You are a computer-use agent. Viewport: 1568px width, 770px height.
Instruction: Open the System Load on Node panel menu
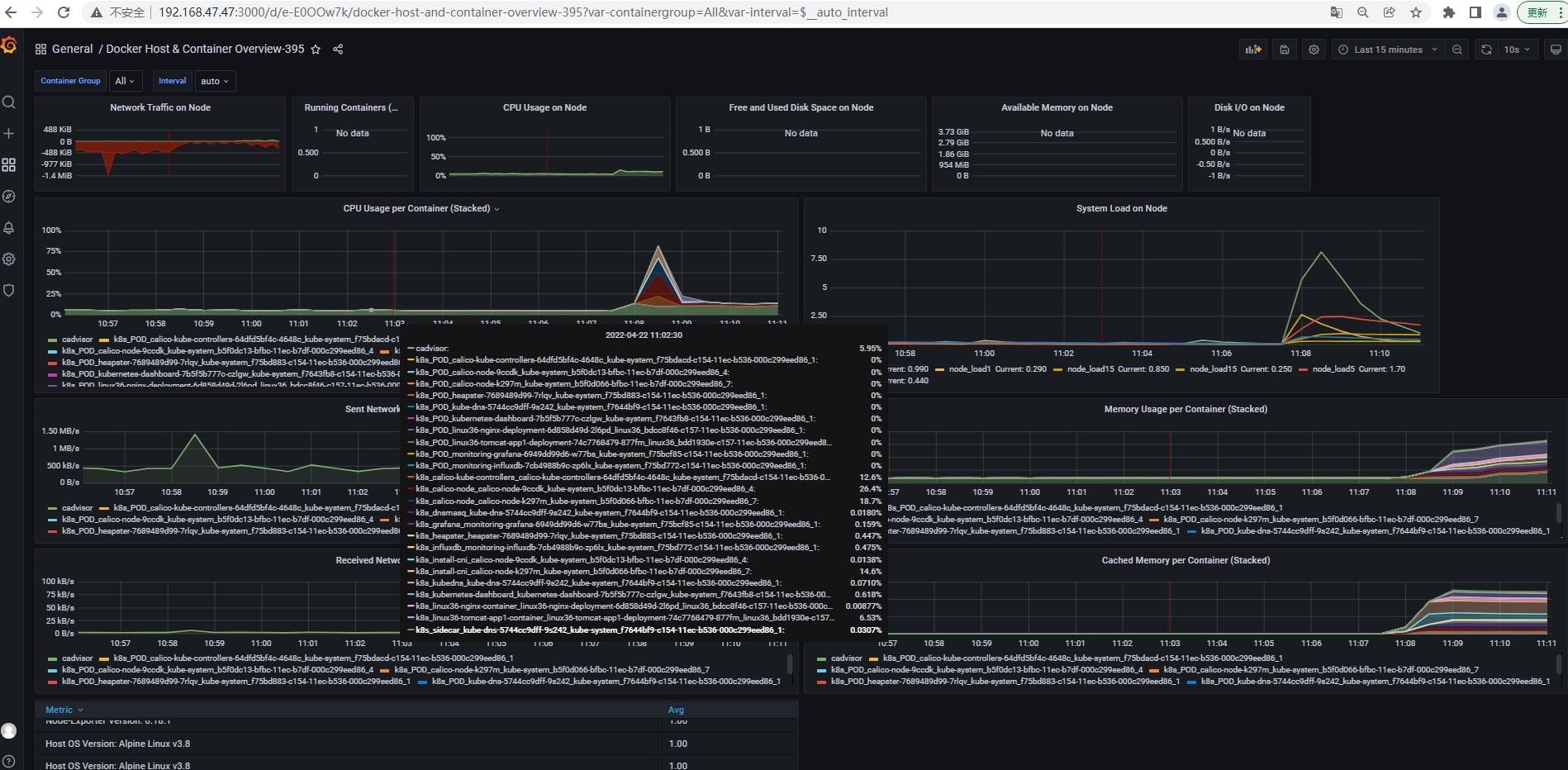click(x=1121, y=209)
